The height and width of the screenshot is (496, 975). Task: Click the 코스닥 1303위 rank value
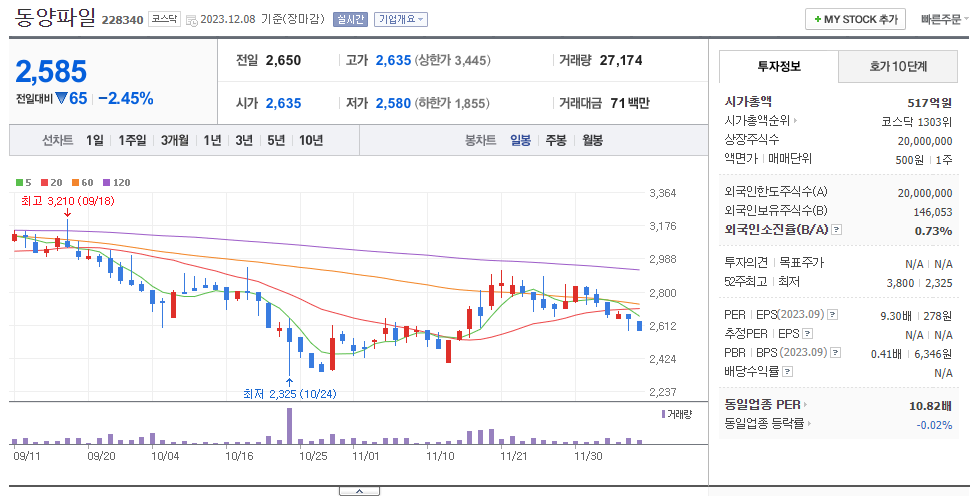[x=917, y=121]
